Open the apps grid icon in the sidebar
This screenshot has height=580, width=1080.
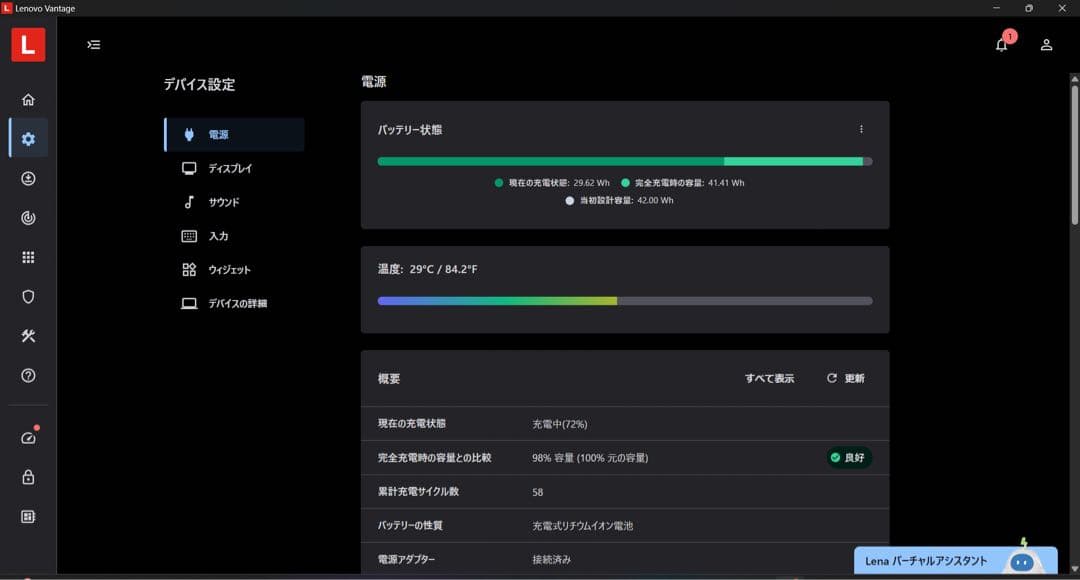click(x=28, y=257)
